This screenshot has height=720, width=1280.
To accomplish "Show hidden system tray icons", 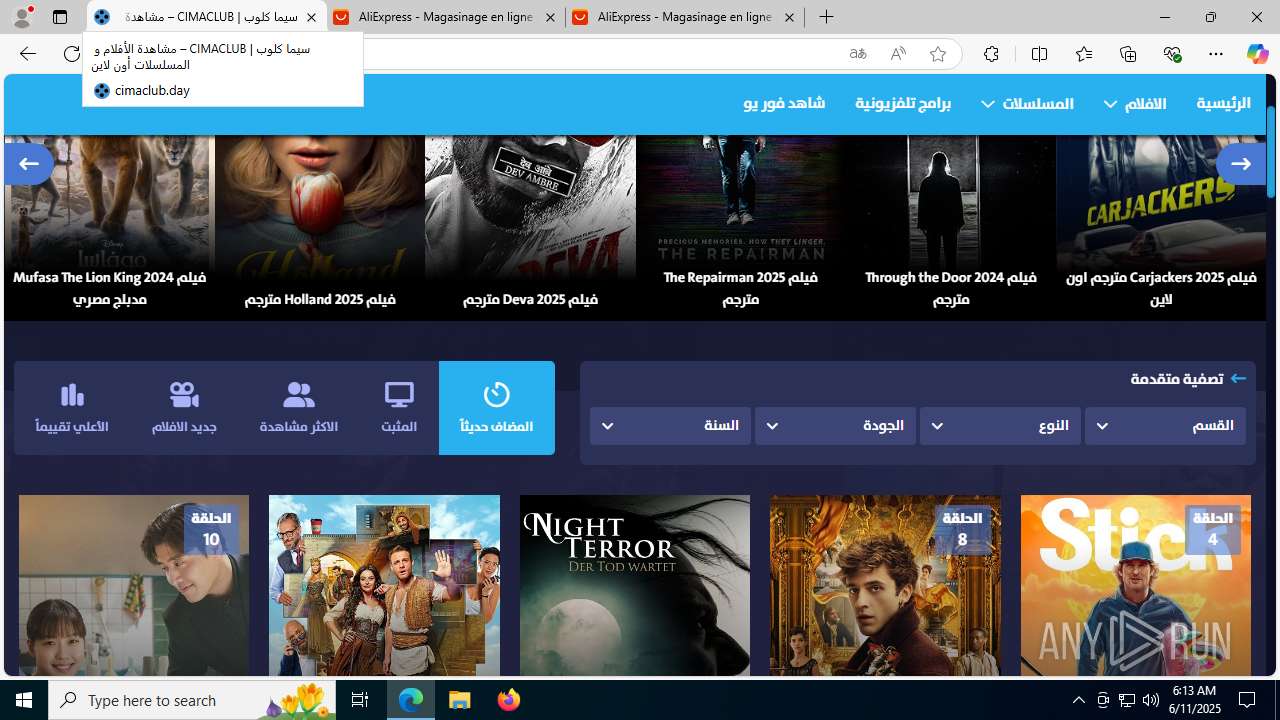I will point(1078,700).
